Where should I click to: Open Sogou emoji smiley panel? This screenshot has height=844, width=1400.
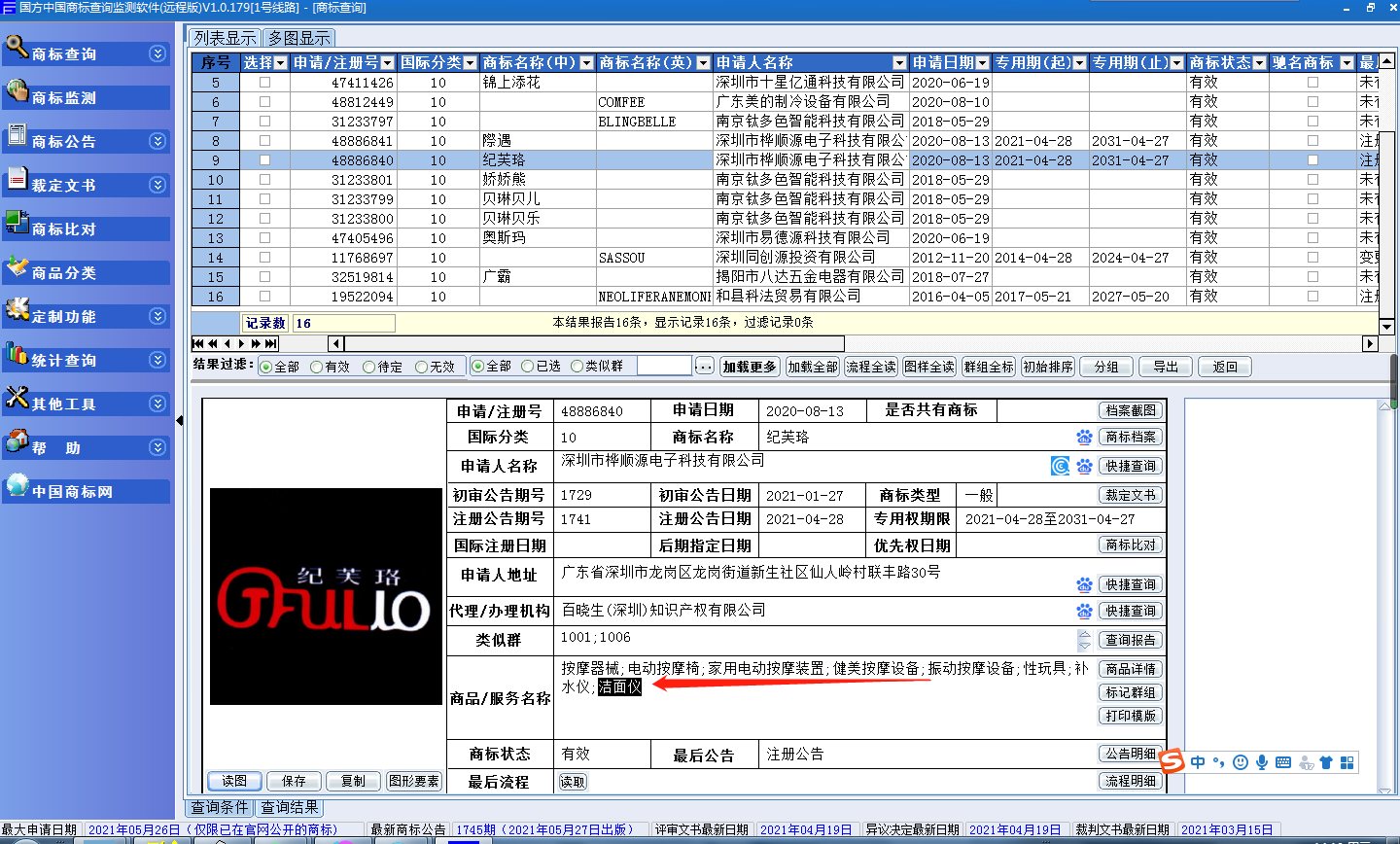tap(1241, 762)
